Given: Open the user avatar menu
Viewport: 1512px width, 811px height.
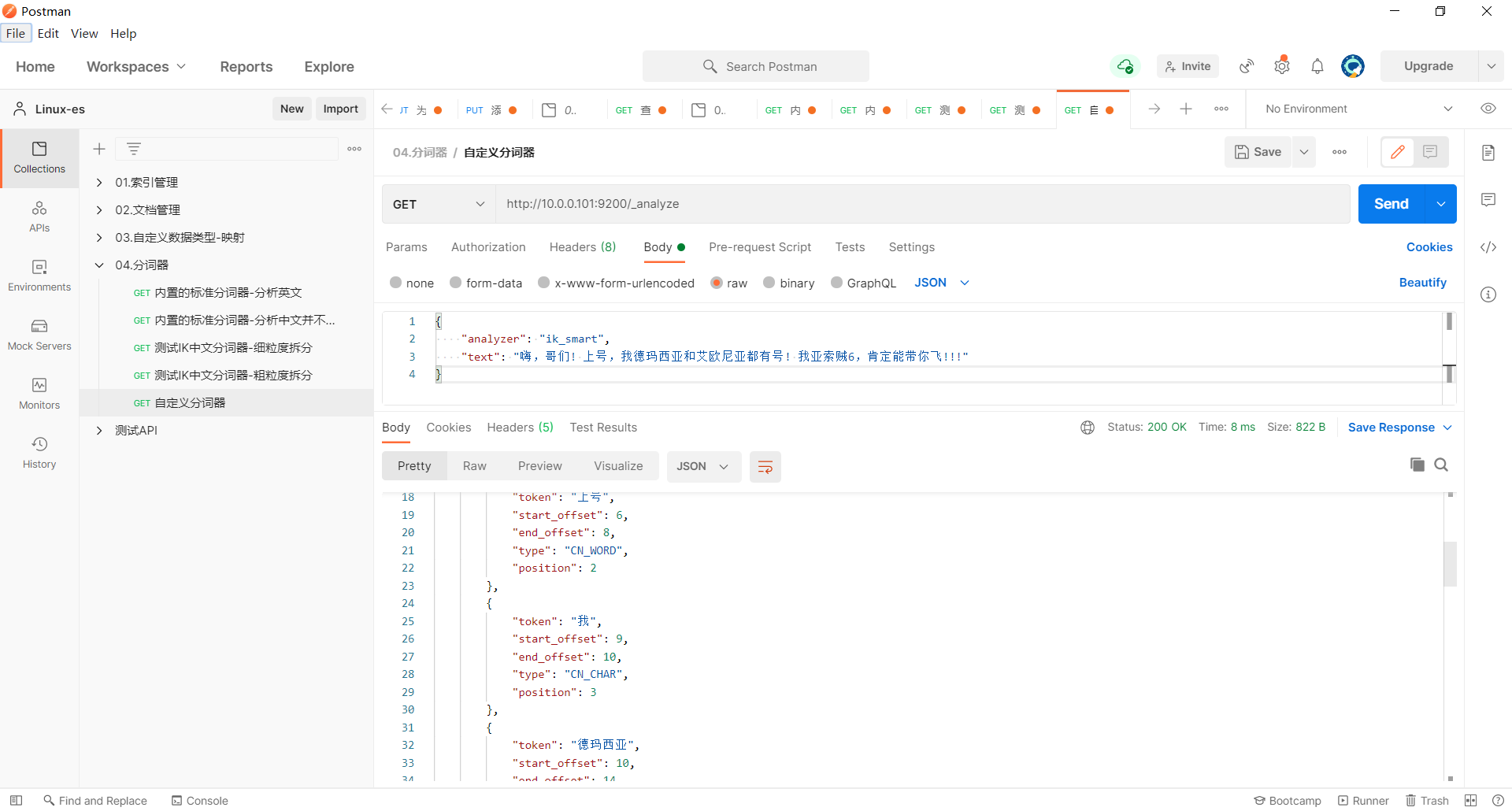Looking at the screenshot, I should pos(1353,66).
